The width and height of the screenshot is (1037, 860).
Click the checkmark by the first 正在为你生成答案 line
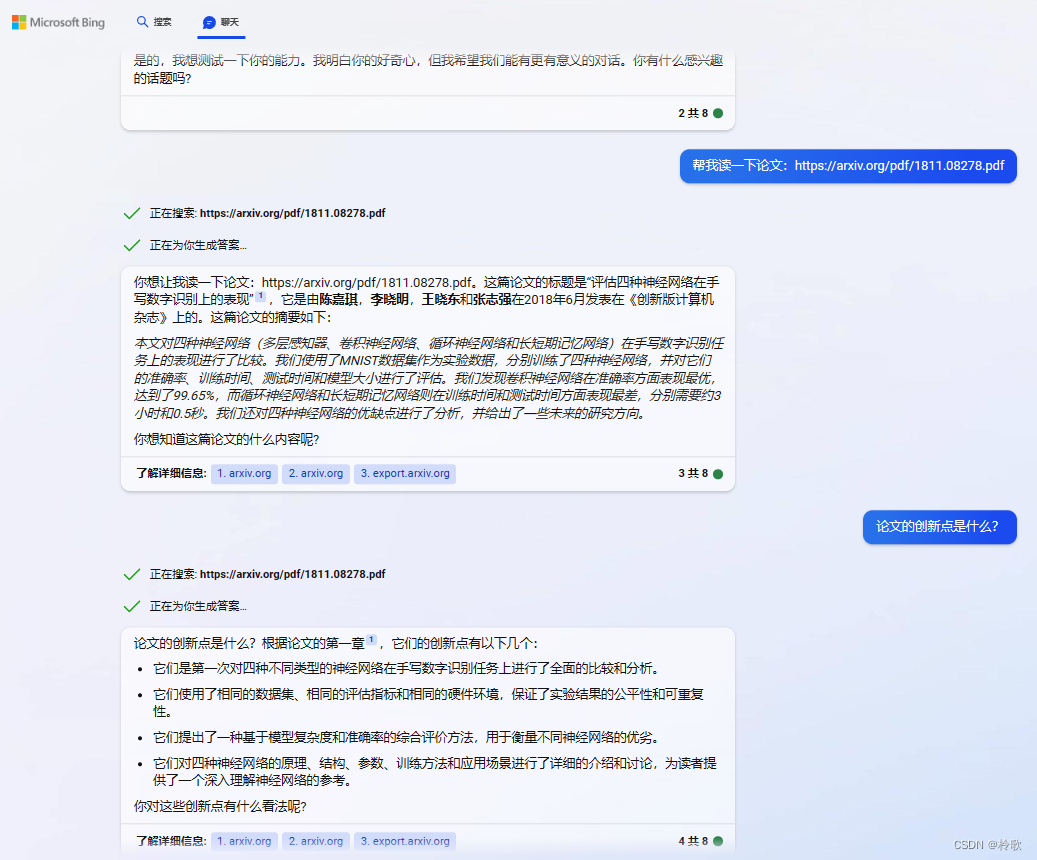pyautogui.click(x=131, y=245)
